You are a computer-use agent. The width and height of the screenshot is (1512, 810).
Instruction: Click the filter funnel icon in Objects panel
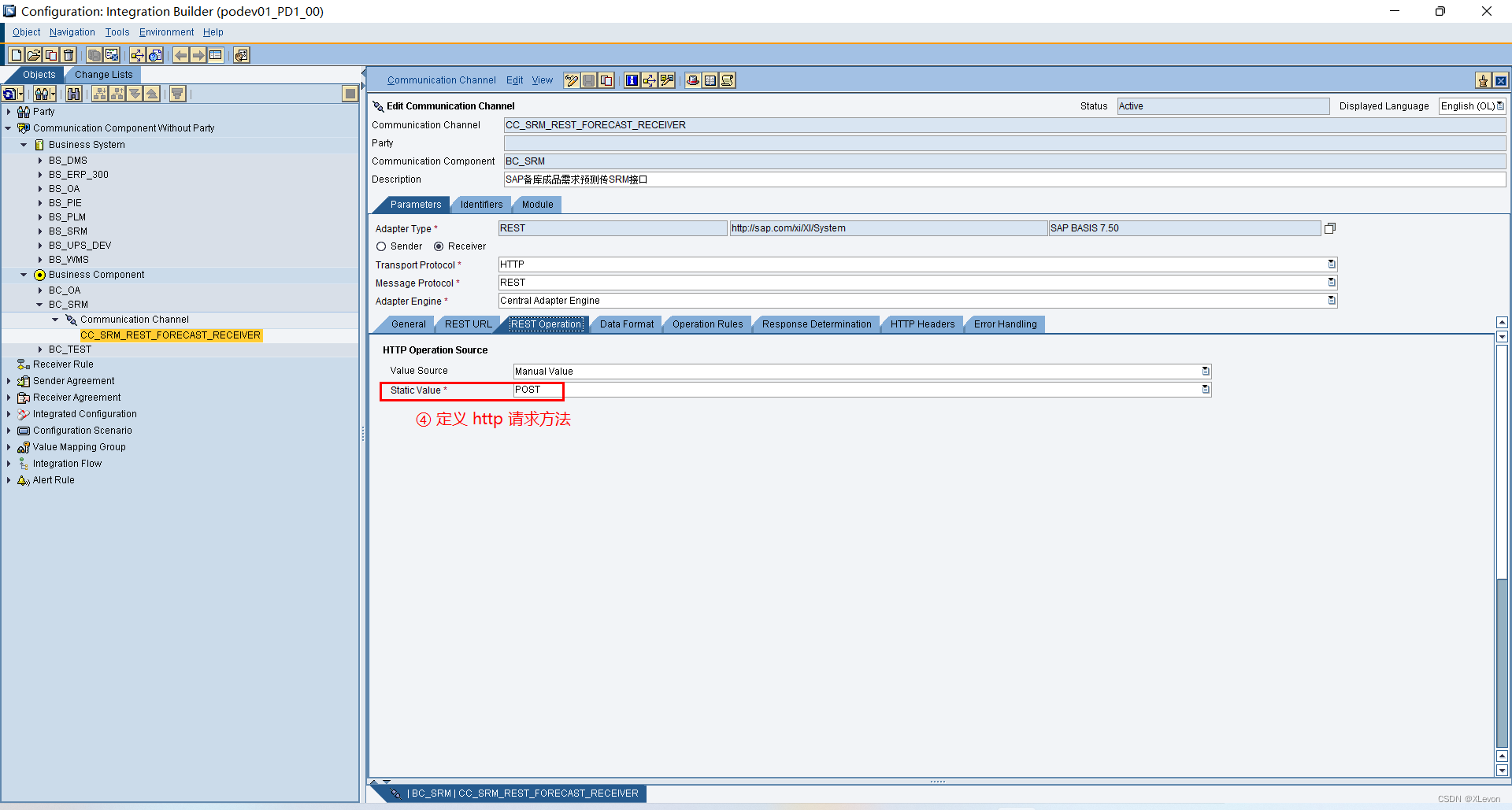coord(177,94)
